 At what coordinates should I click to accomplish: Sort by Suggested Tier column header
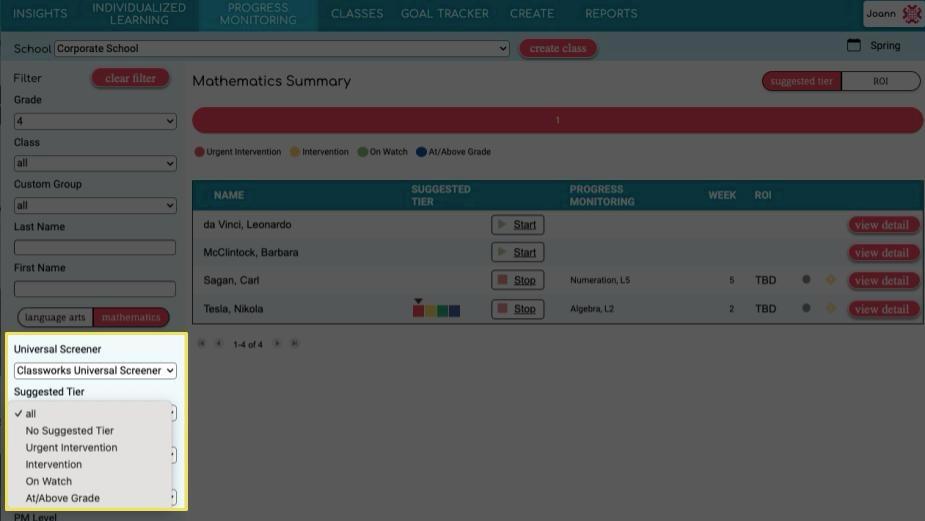click(441, 195)
